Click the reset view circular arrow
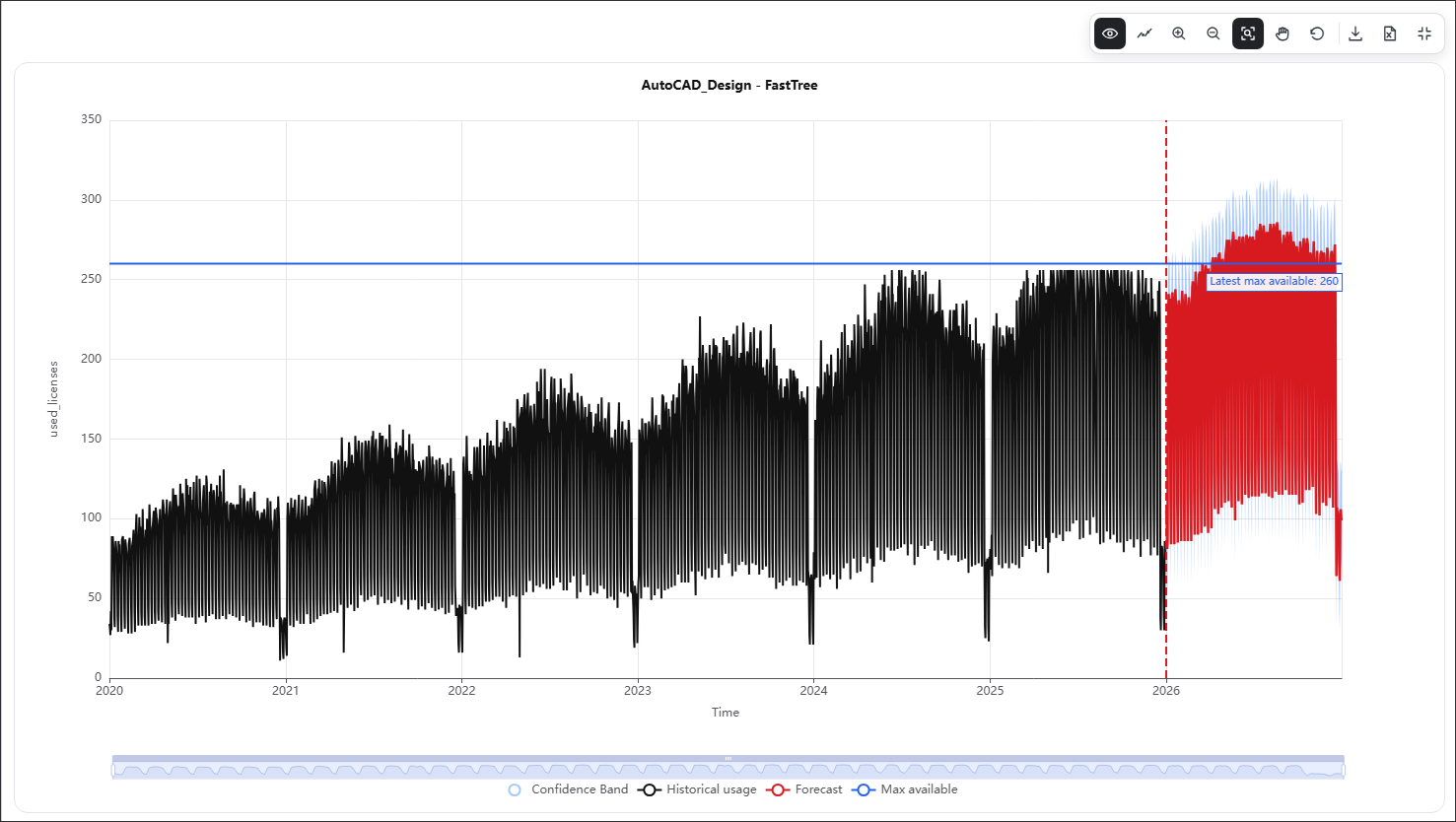1456x822 pixels. click(1317, 34)
